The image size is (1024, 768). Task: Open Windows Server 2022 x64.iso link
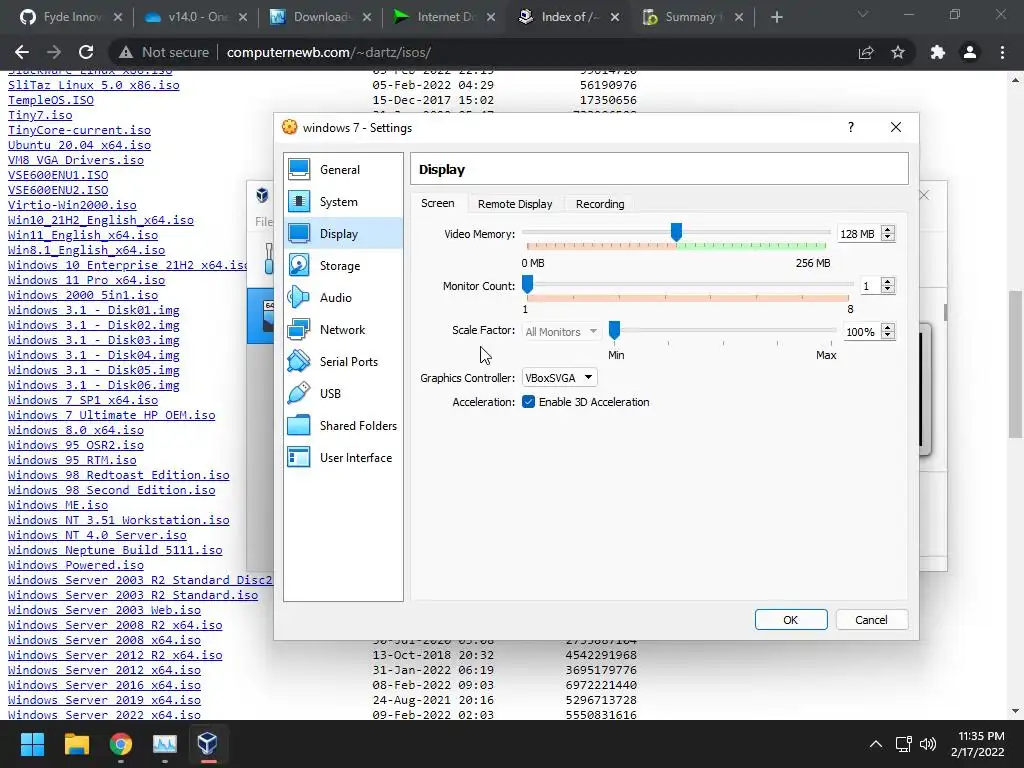pyautogui.click(x=104, y=714)
